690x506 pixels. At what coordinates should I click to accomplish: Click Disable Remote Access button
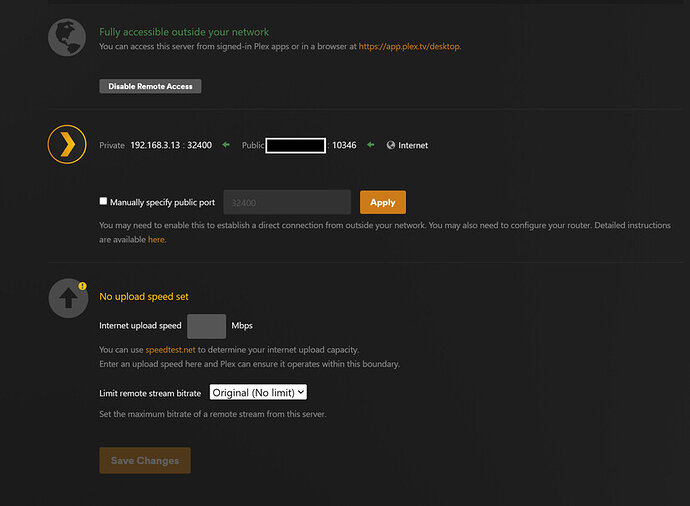point(150,86)
